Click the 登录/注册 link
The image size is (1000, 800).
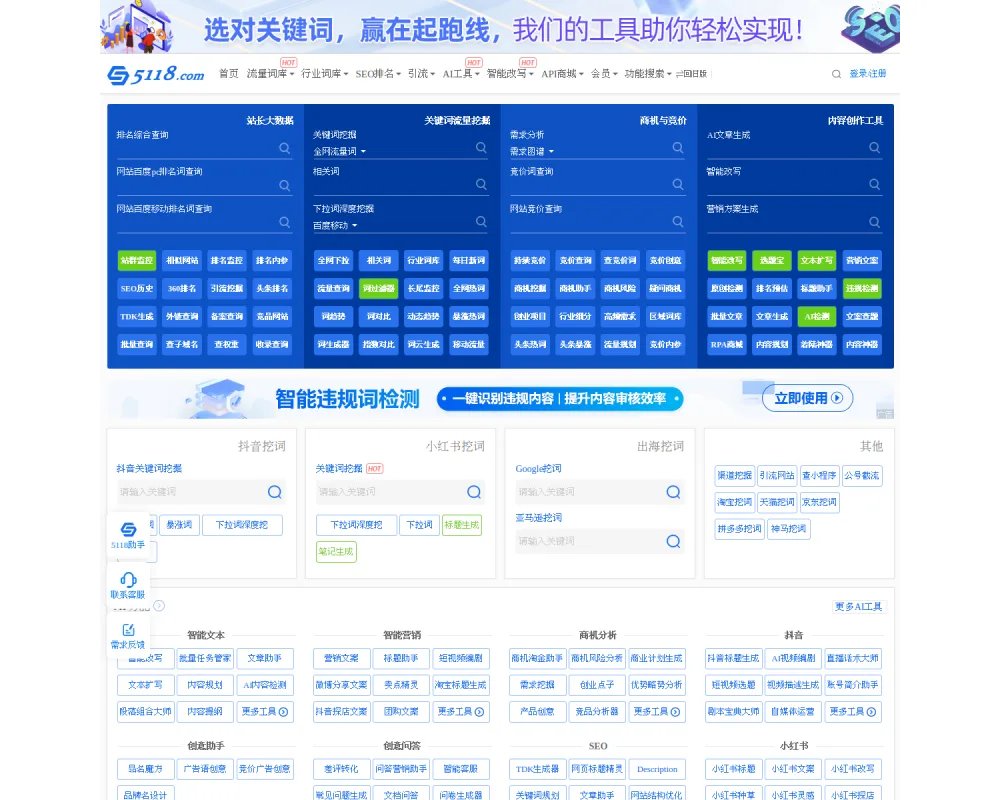coord(868,74)
